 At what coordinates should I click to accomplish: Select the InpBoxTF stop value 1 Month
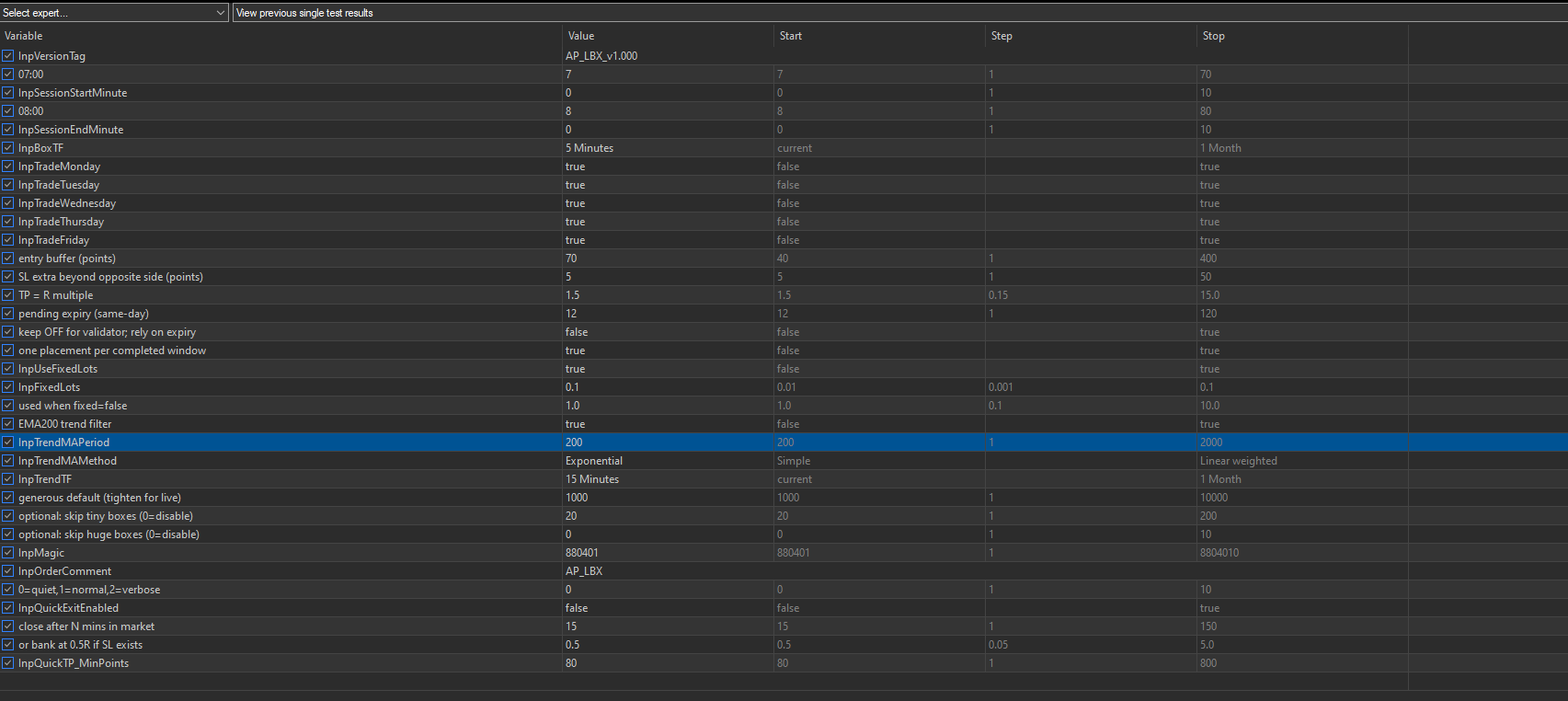coord(1220,148)
